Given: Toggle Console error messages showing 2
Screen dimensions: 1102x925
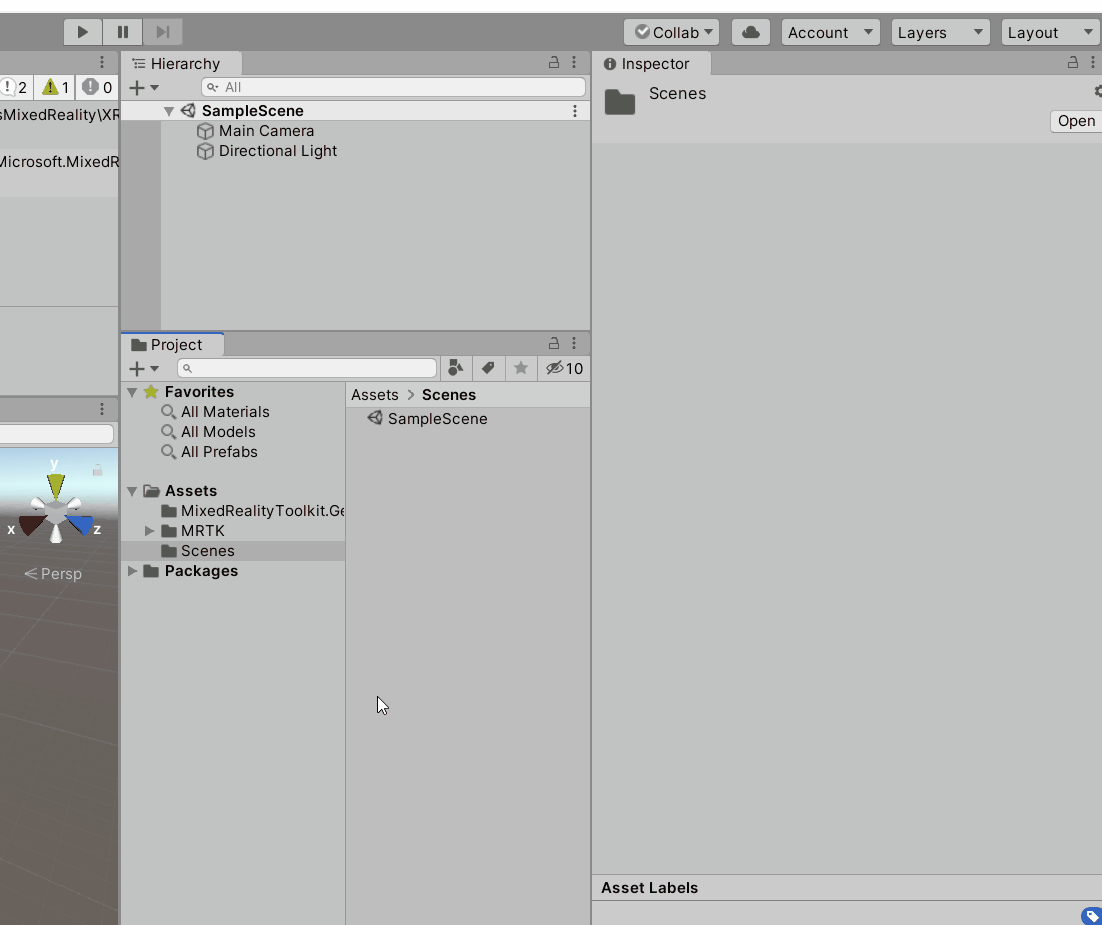Looking at the screenshot, I should [14, 87].
